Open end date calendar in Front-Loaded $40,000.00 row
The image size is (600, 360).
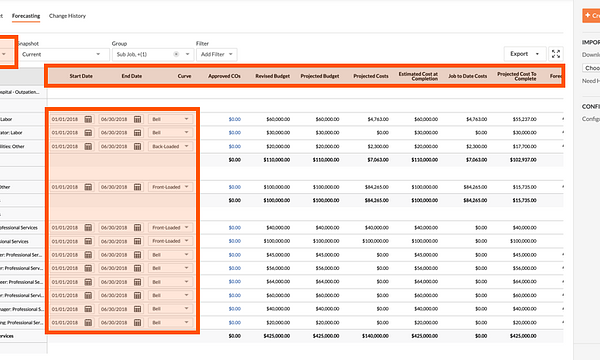click(x=137, y=228)
